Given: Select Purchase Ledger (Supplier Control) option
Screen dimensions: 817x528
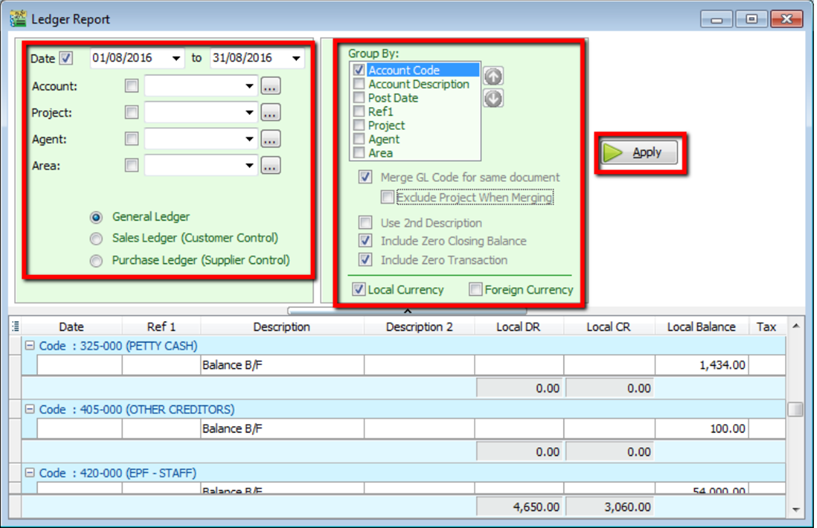Looking at the screenshot, I should click(x=96, y=261).
